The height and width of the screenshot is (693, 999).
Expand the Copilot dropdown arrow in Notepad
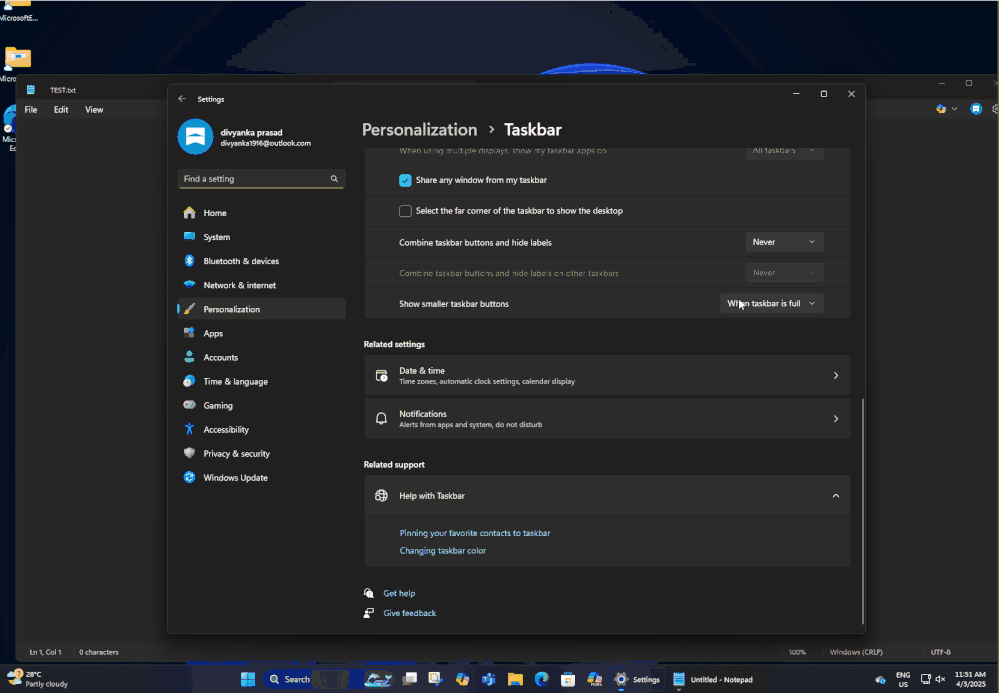pyautogui.click(x=954, y=109)
